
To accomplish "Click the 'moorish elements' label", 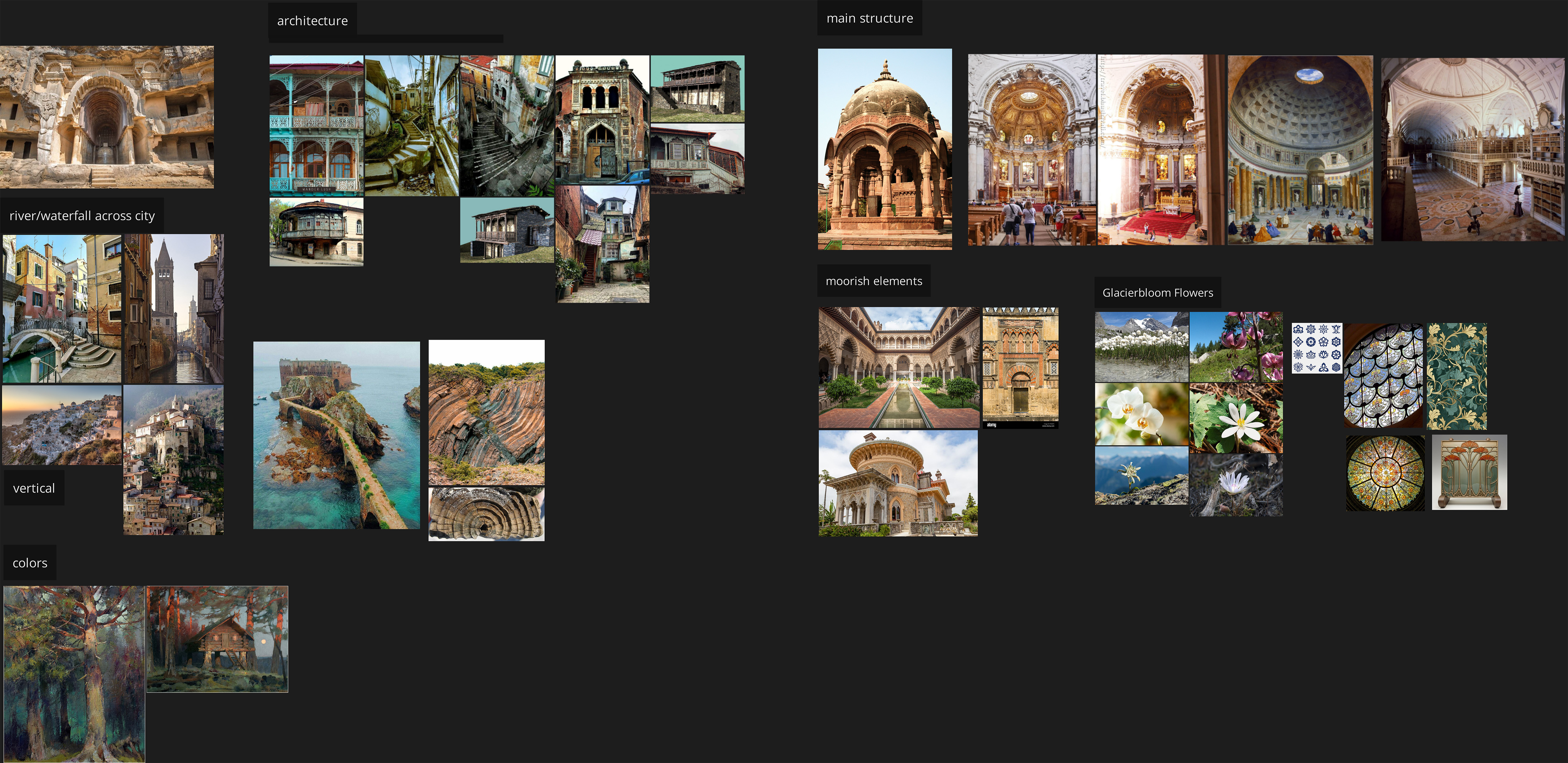I will [873, 281].
